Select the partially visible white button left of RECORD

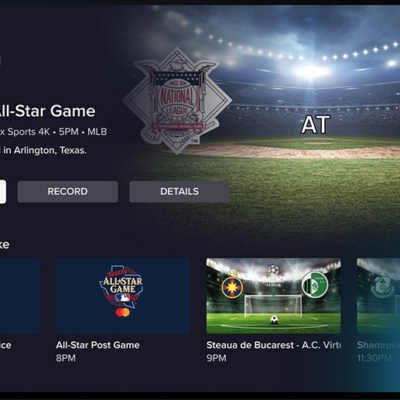3,192
